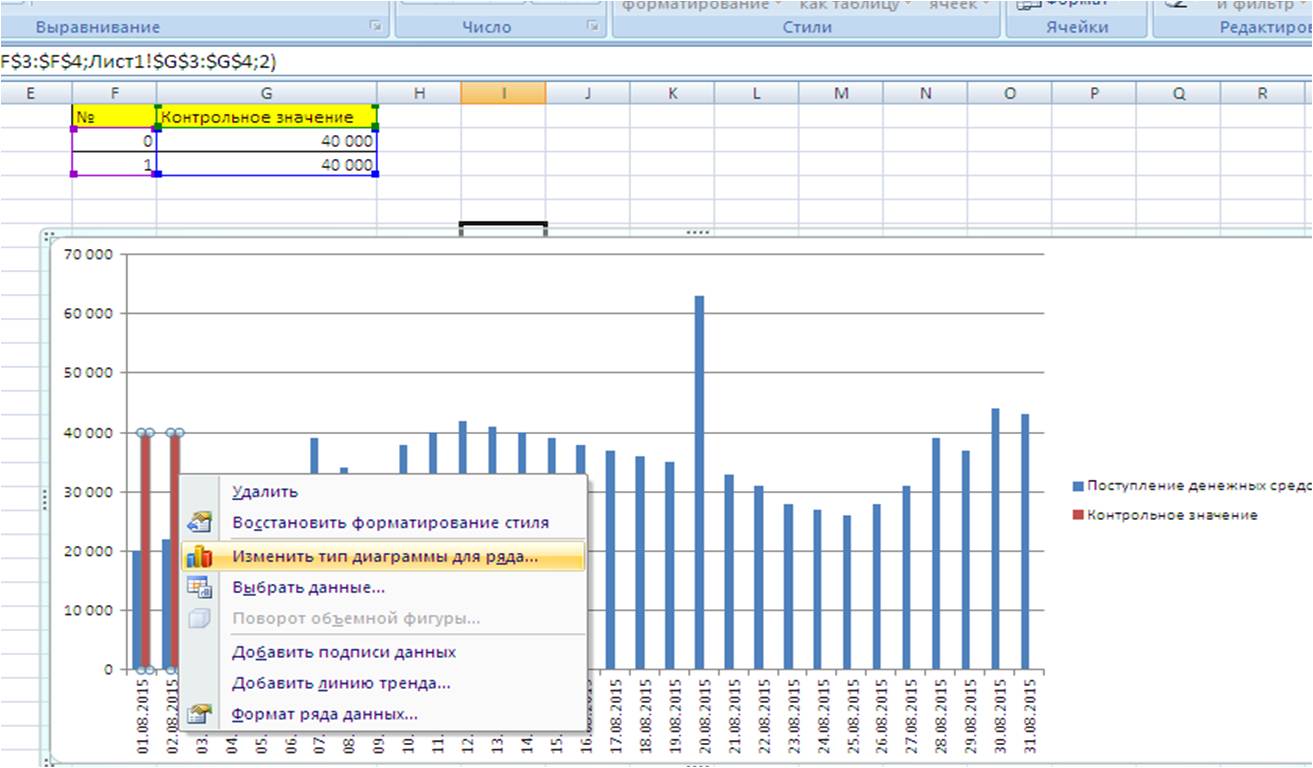Open the Число group dialog launcher
Viewport: 1313px width, 768px height.
(592, 28)
